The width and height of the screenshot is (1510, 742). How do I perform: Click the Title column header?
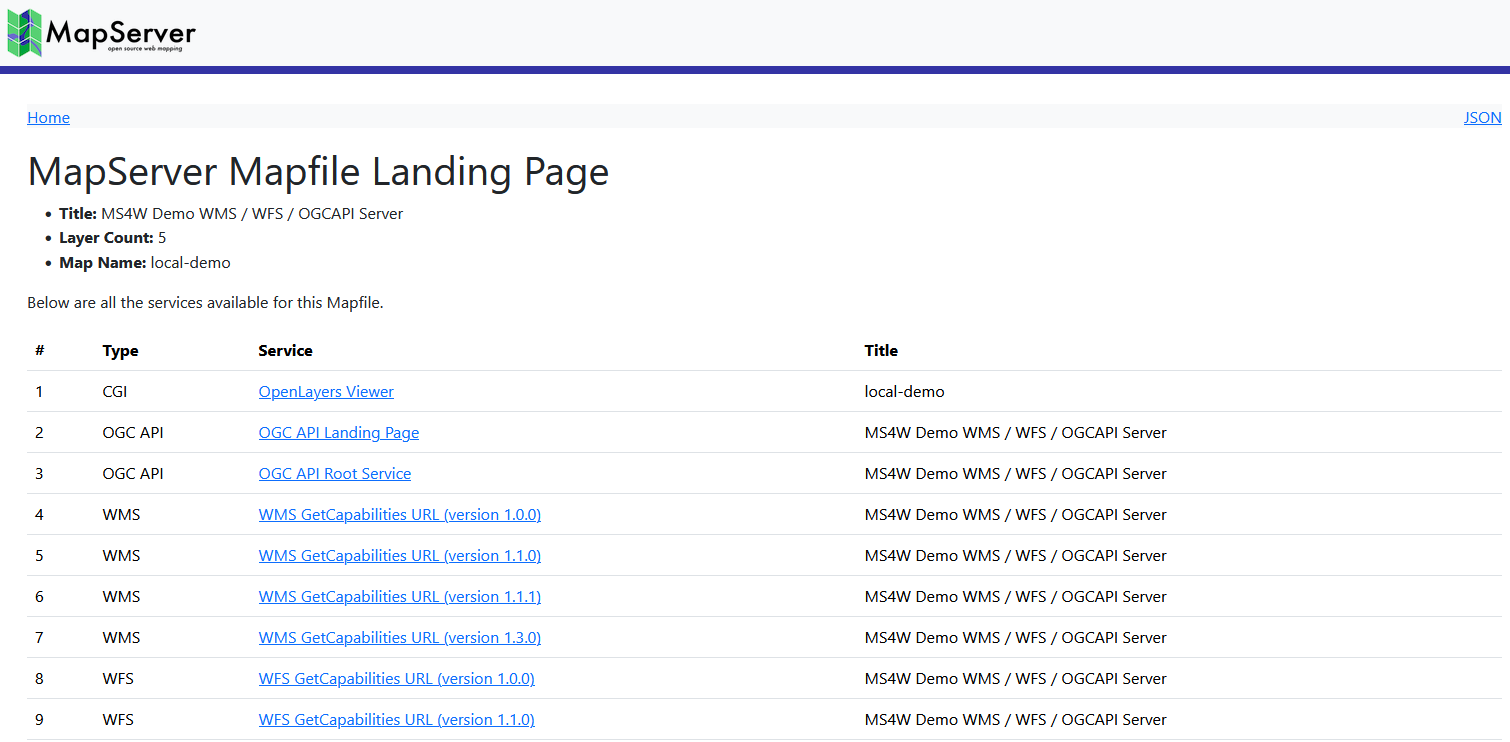click(881, 350)
